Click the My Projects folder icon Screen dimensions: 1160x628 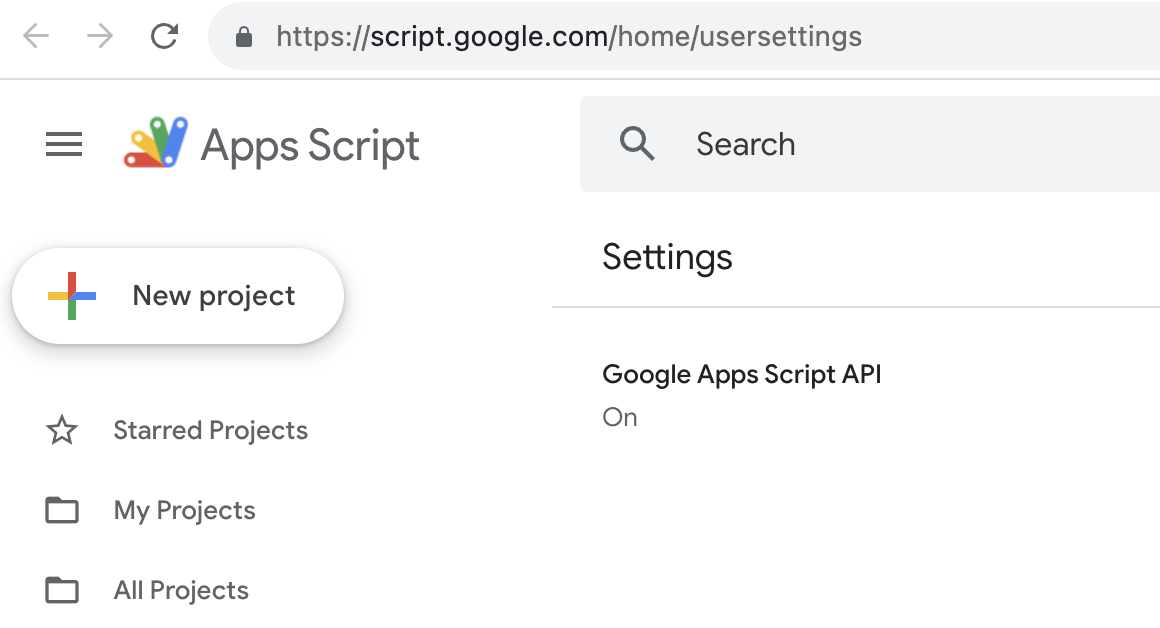click(x=62, y=510)
